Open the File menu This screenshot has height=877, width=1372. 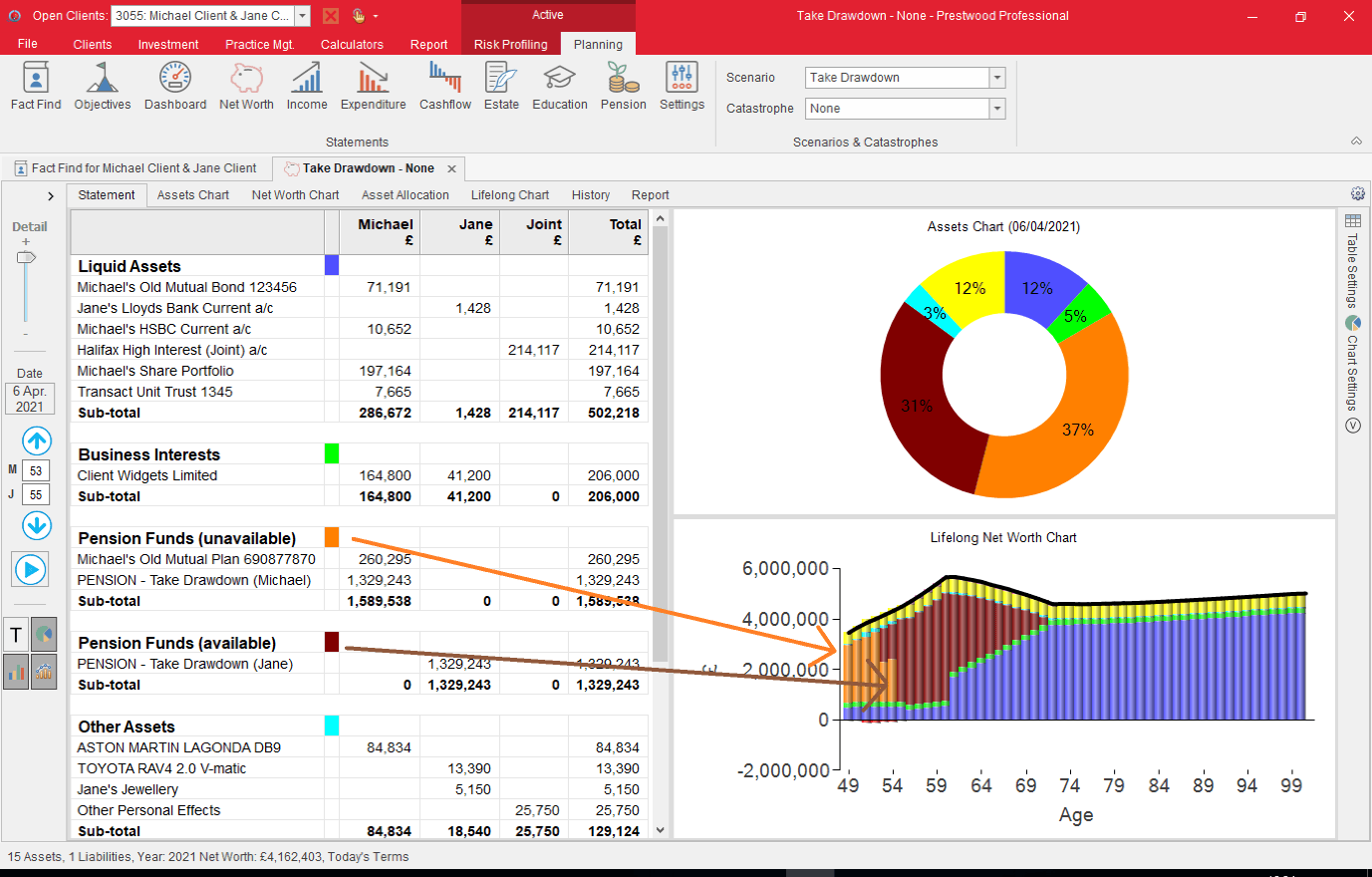click(x=28, y=44)
